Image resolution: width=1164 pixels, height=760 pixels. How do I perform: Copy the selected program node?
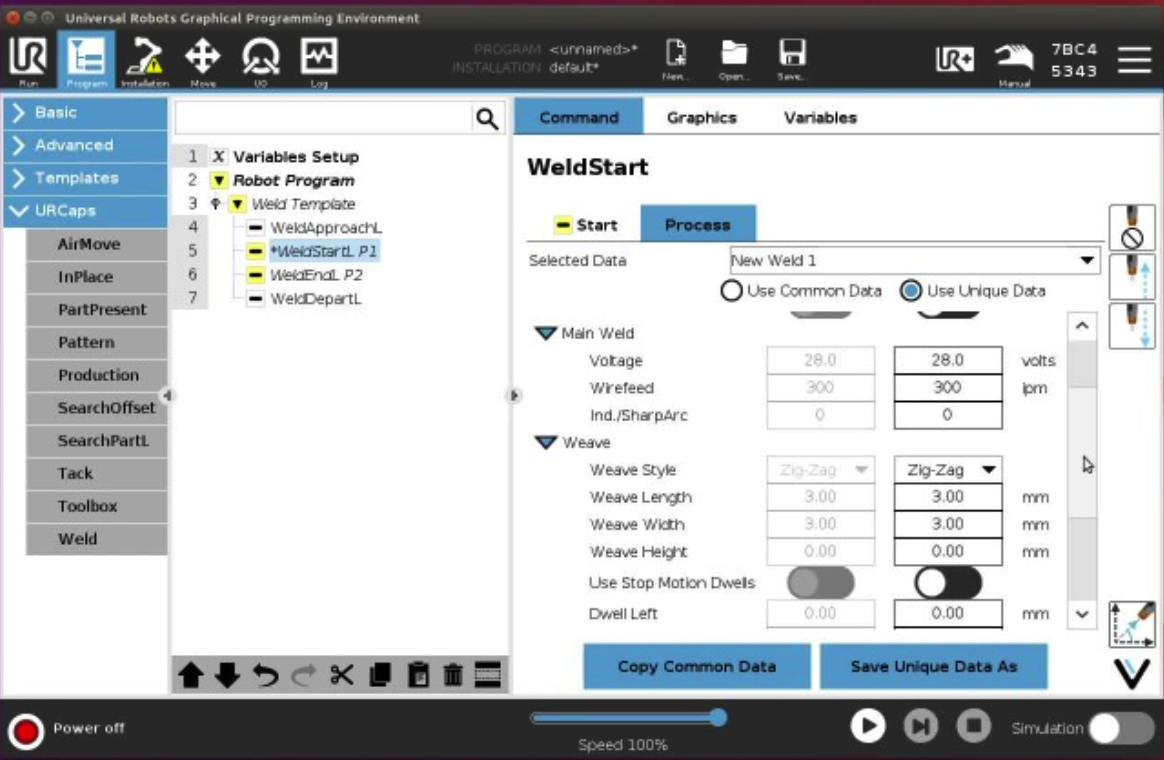(379, 675)
